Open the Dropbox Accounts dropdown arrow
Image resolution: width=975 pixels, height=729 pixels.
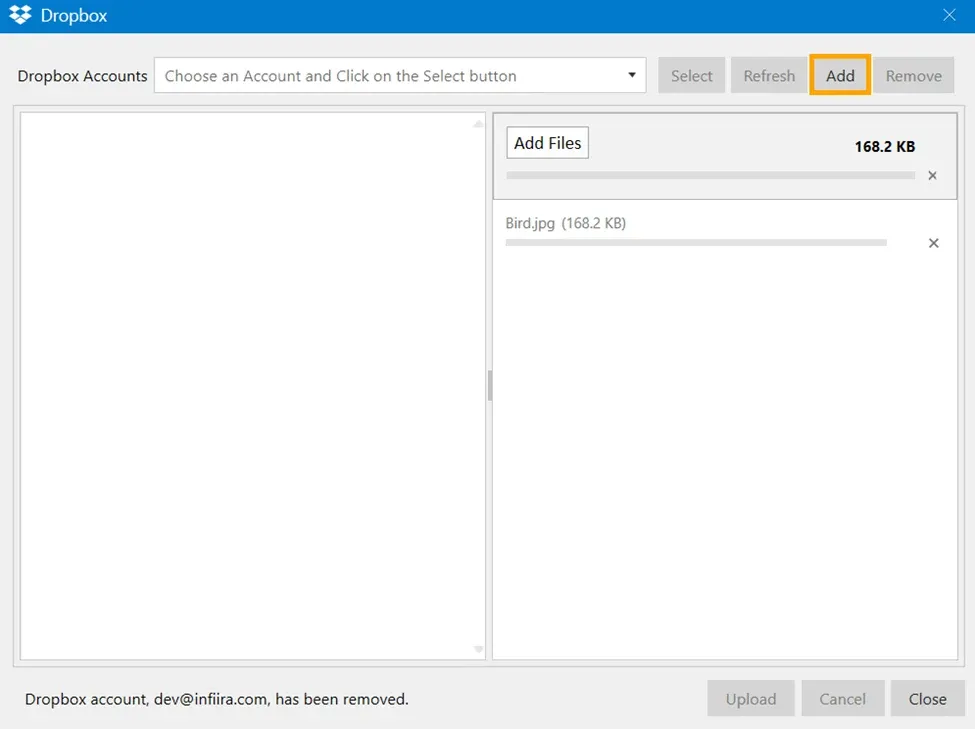(632, 75)
